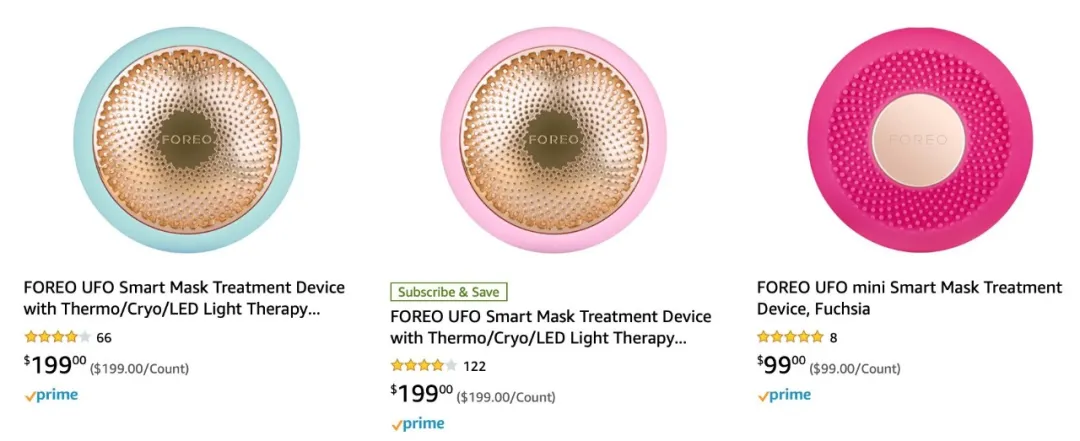Click the star rating with 8 reviews
Viewport: 1080px width, 441px height.
(x=790, y=337)
